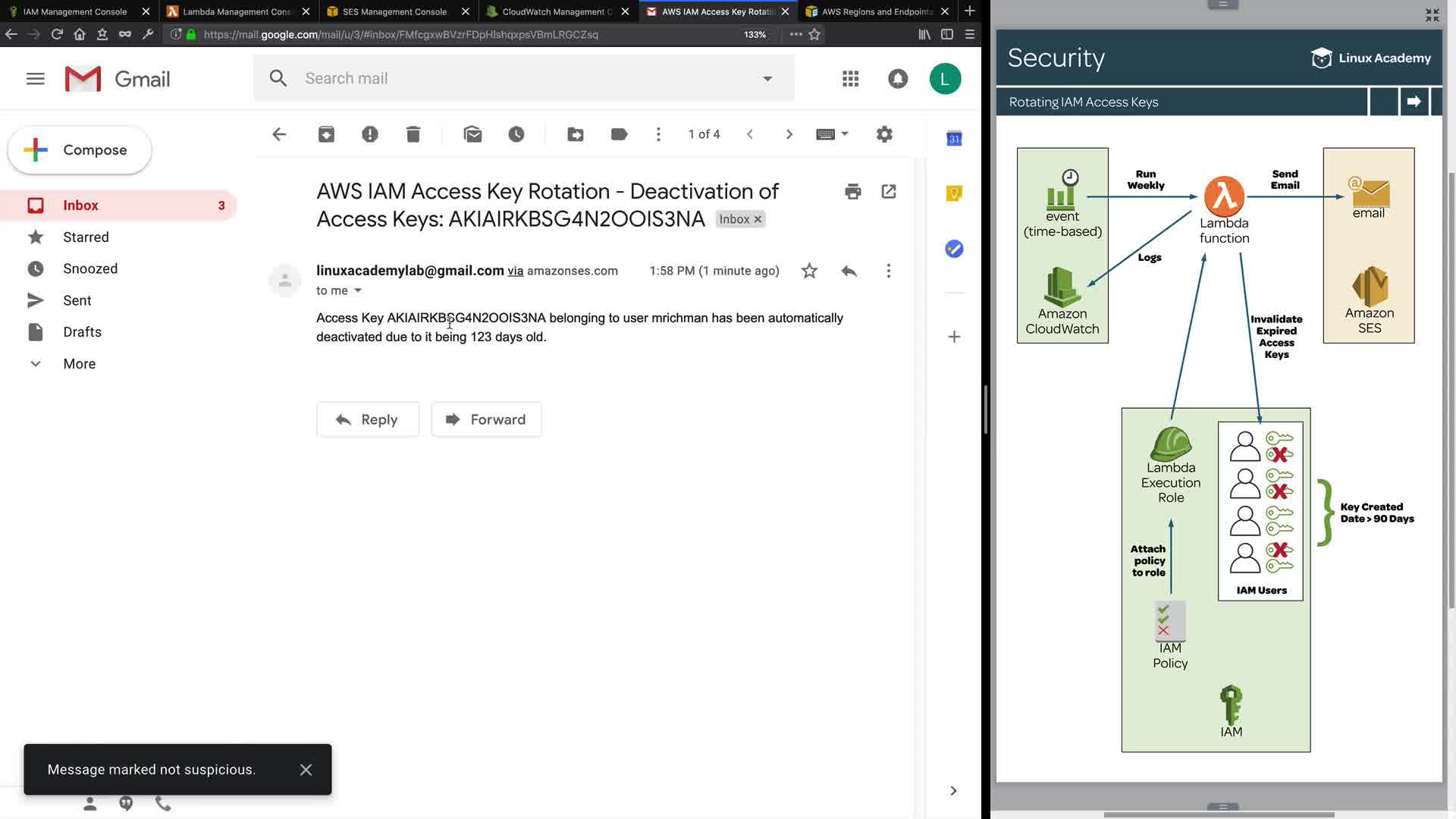Click the Forward button
This screenshot has width=1456, height=819.
(486, 419)
